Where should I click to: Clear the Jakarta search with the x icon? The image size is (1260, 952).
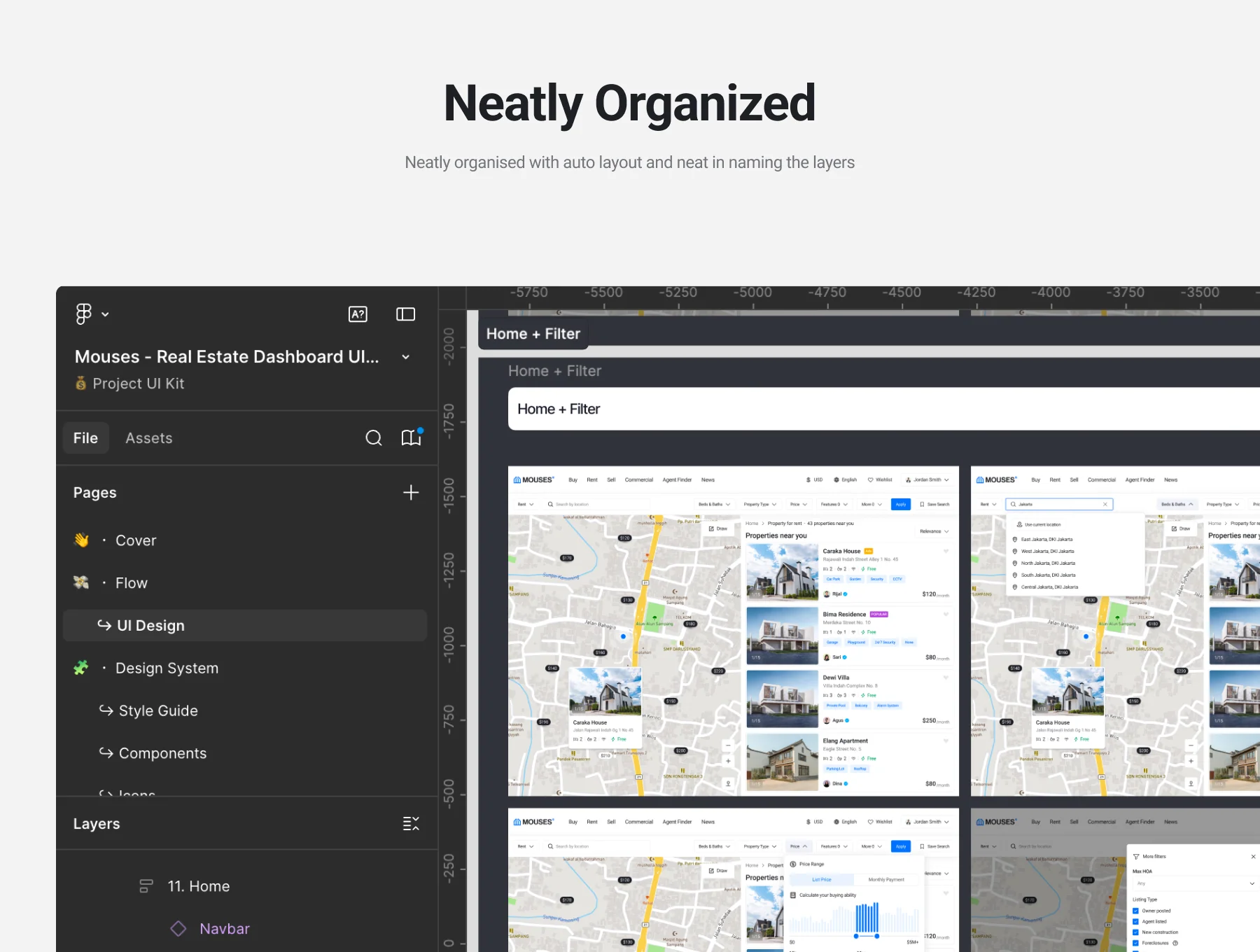point(1105,504)
